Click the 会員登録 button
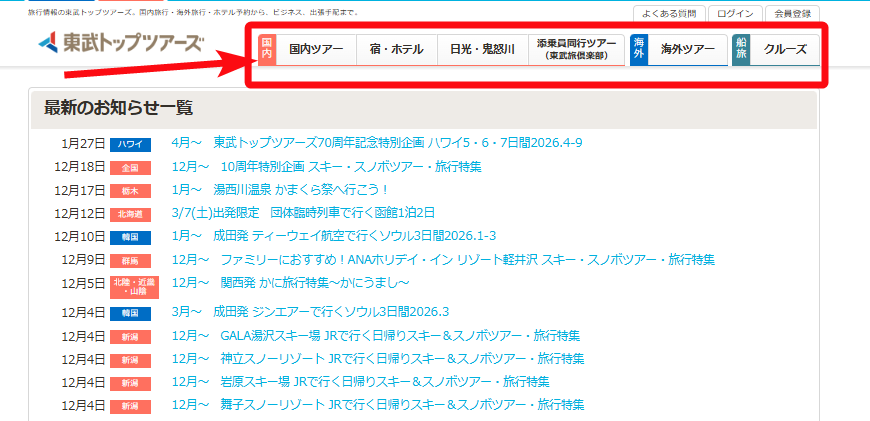 pyautogui.click(x=792, y=14)
